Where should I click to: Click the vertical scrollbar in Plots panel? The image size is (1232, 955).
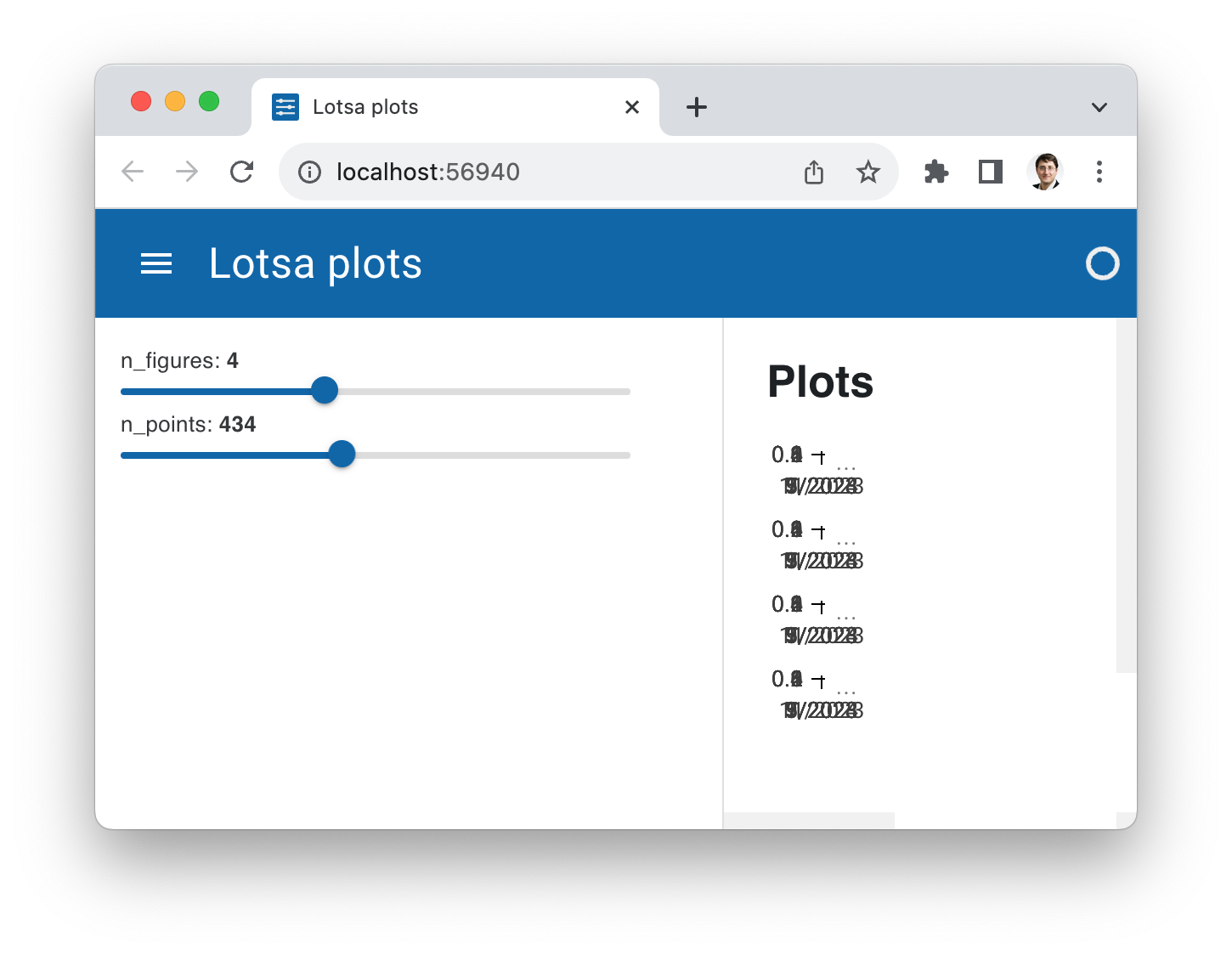1126,495
